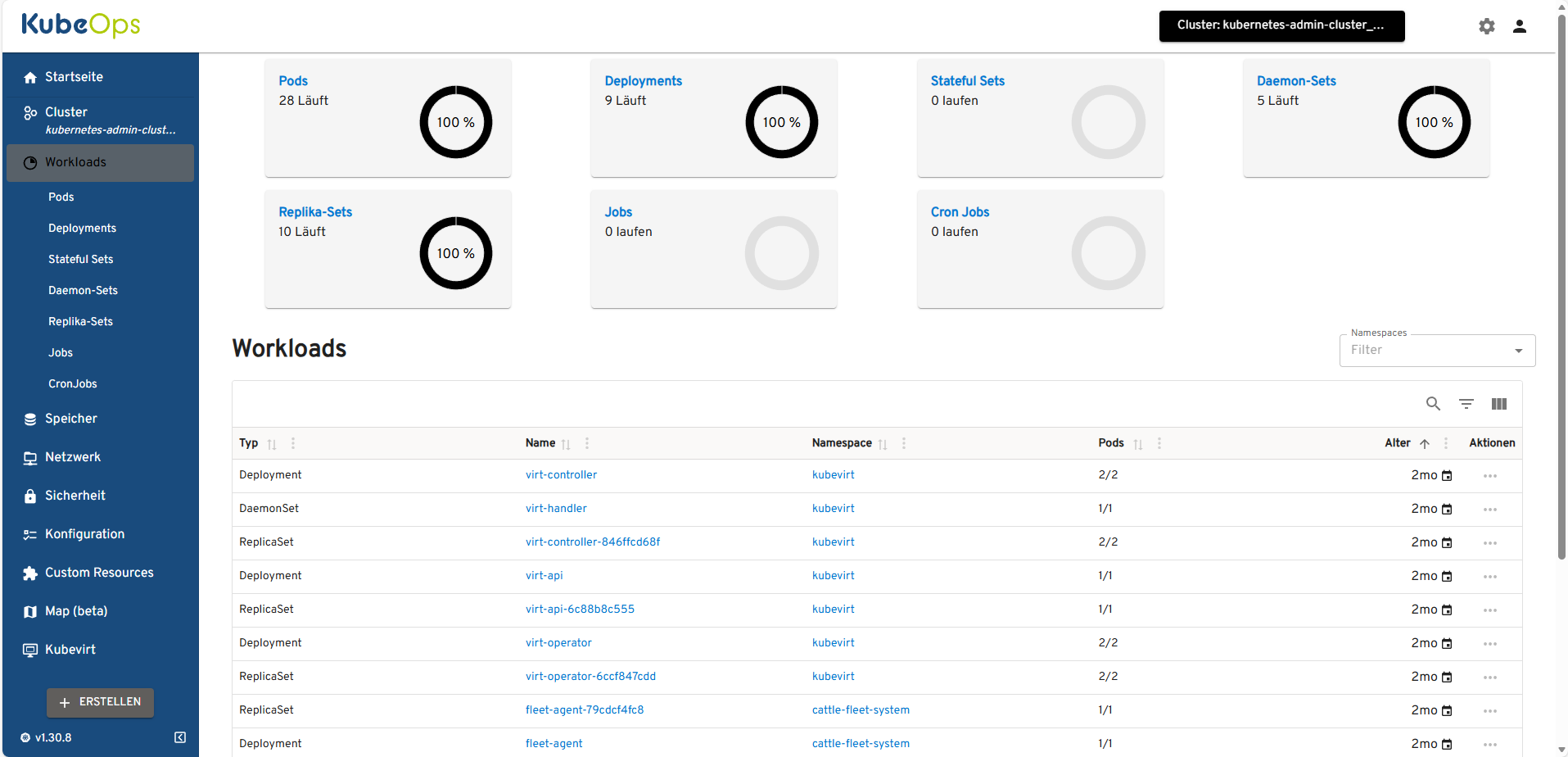Open actions ellipsis for virt-handler row
The image size is (1568, 757).
pyautogui.click(x=1489, y=510)
